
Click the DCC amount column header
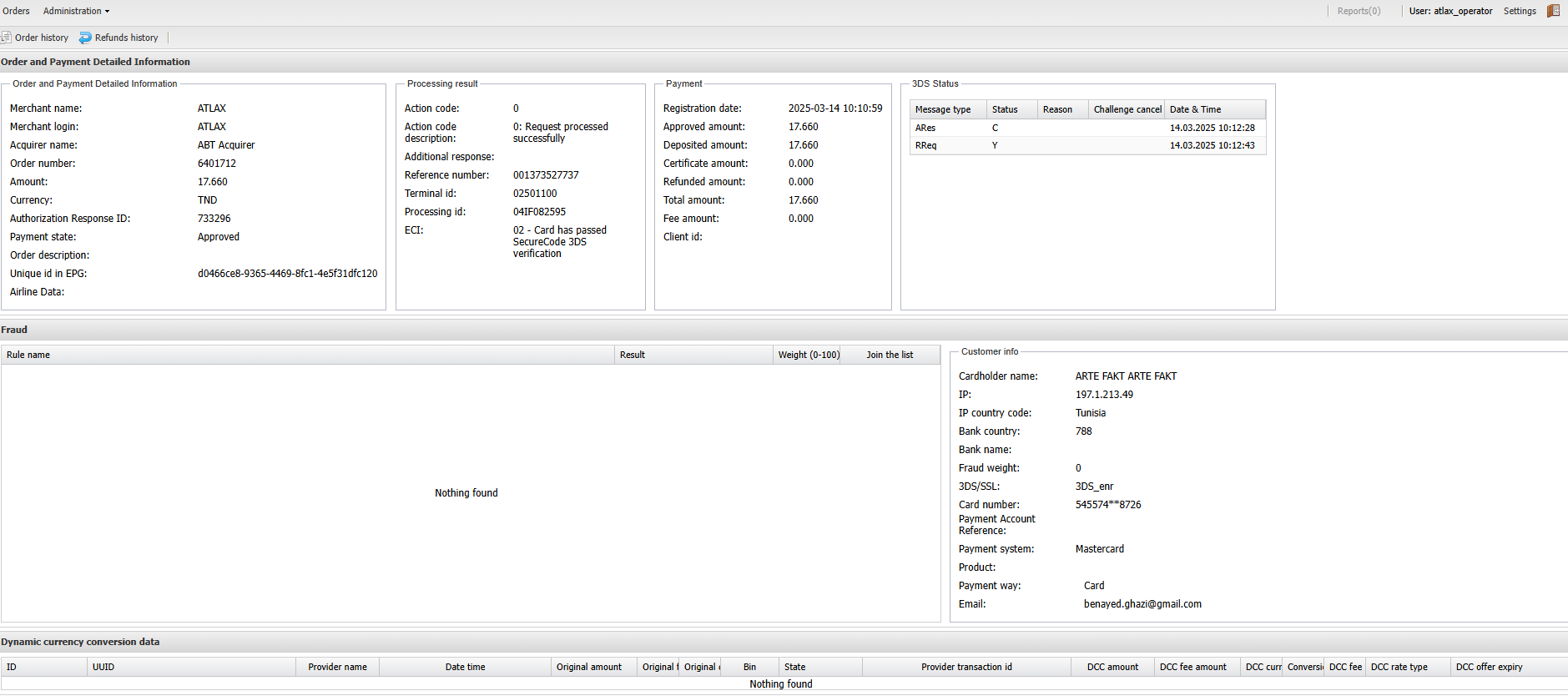(x=1112, y=667)
